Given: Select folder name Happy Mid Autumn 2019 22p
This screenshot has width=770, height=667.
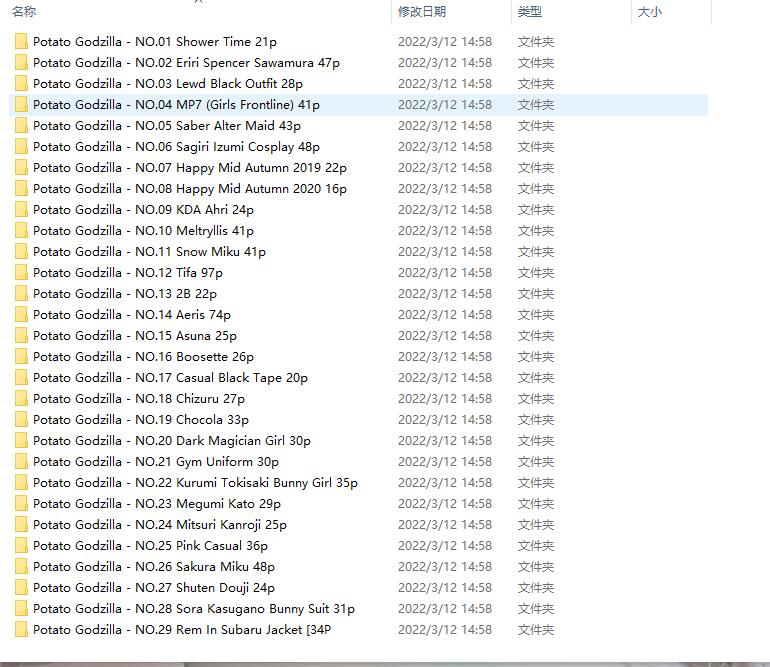Looking at the screenshot, I should coord(190,167).
